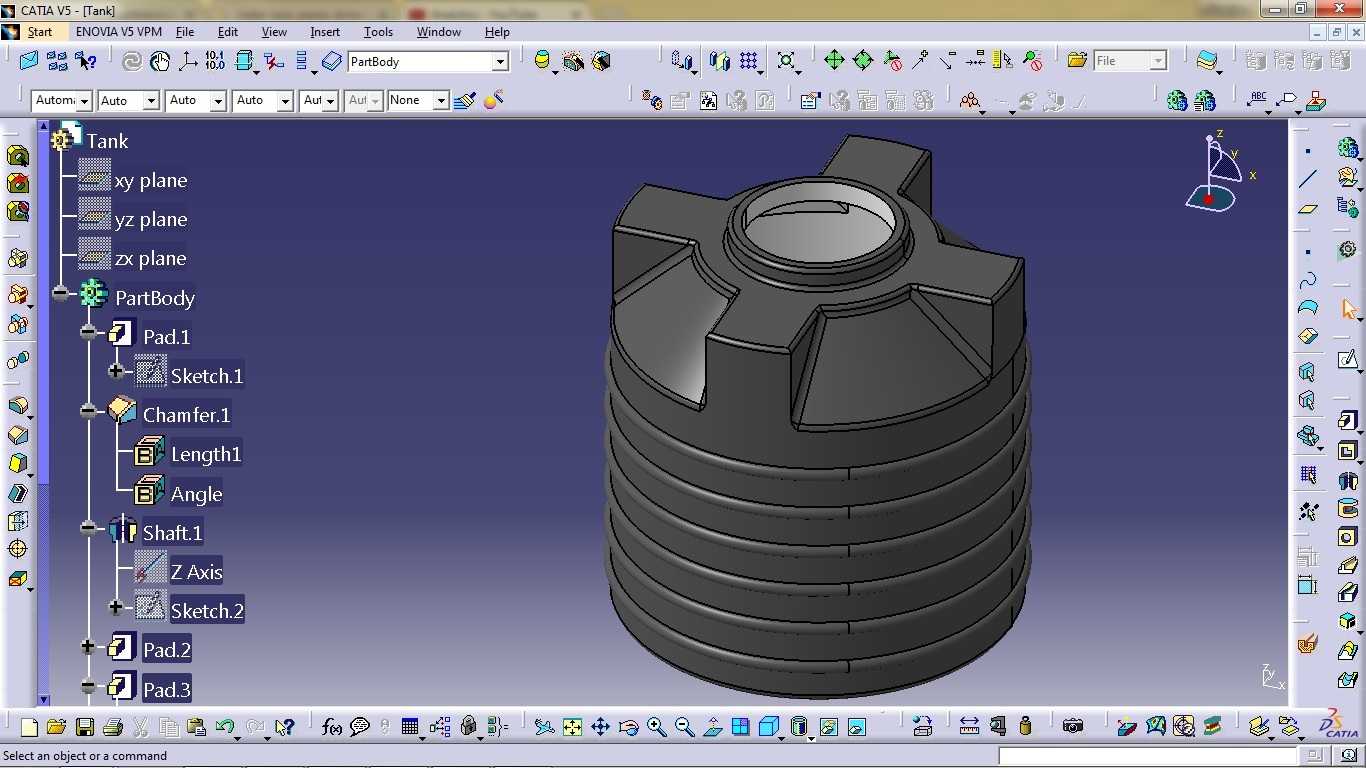
Task: Click the Text with Leader ABC icon
Action: coord(1259,100)
